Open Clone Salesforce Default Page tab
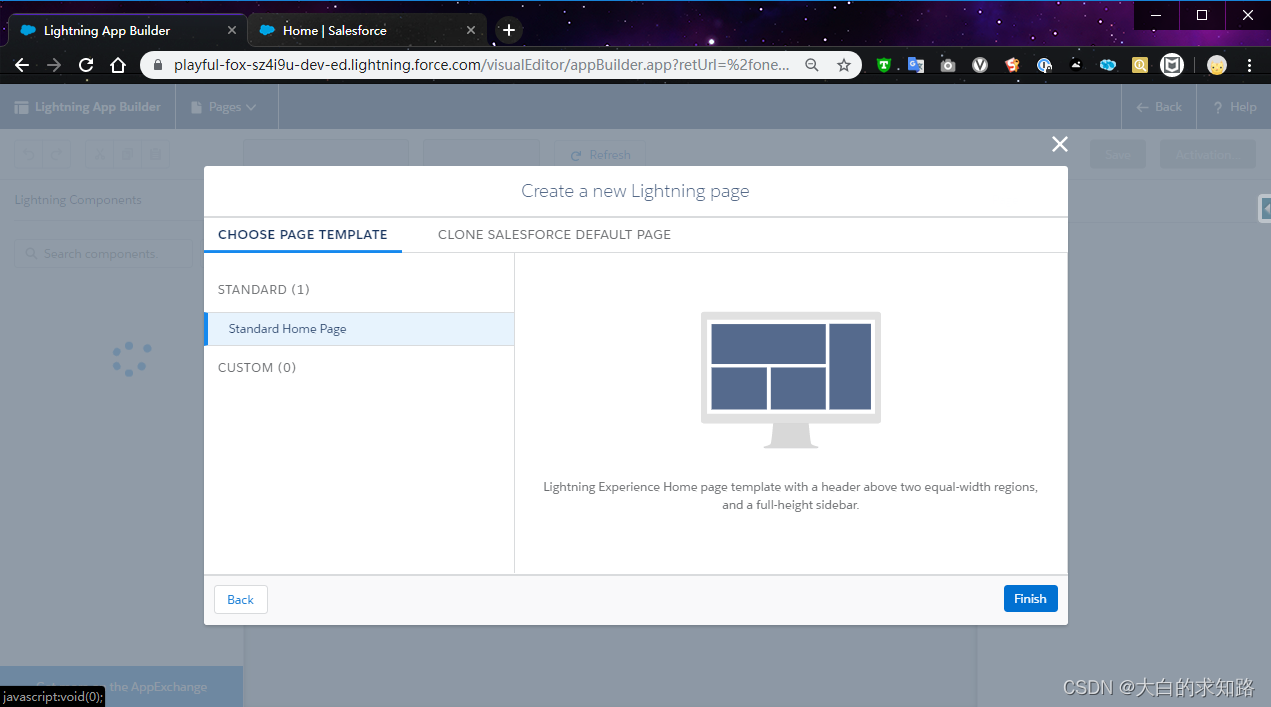The width and height of the screenshot is (1271, 707). (554, 234)
